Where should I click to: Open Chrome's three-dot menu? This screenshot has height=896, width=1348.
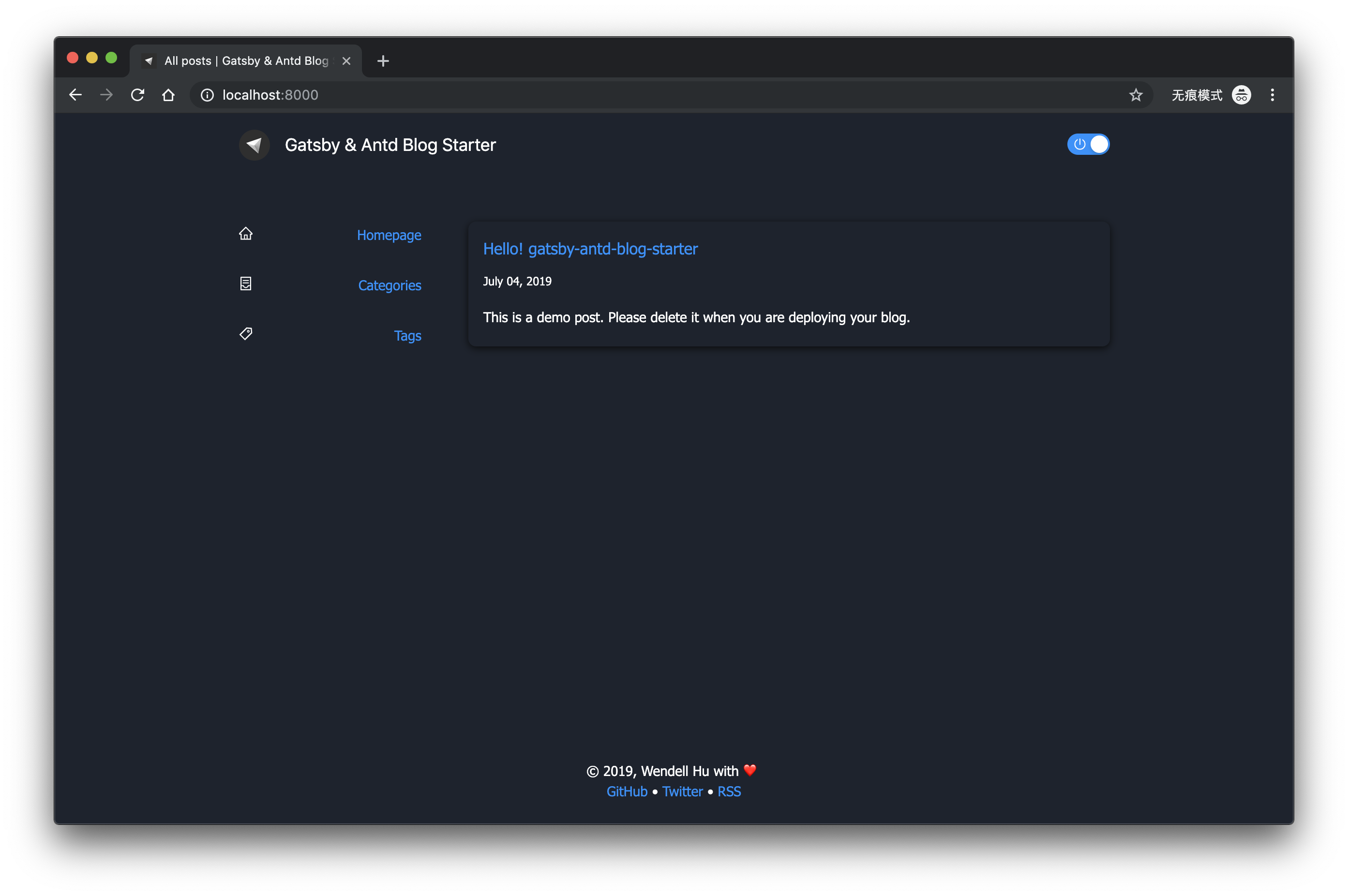[x=1272, y=95]
